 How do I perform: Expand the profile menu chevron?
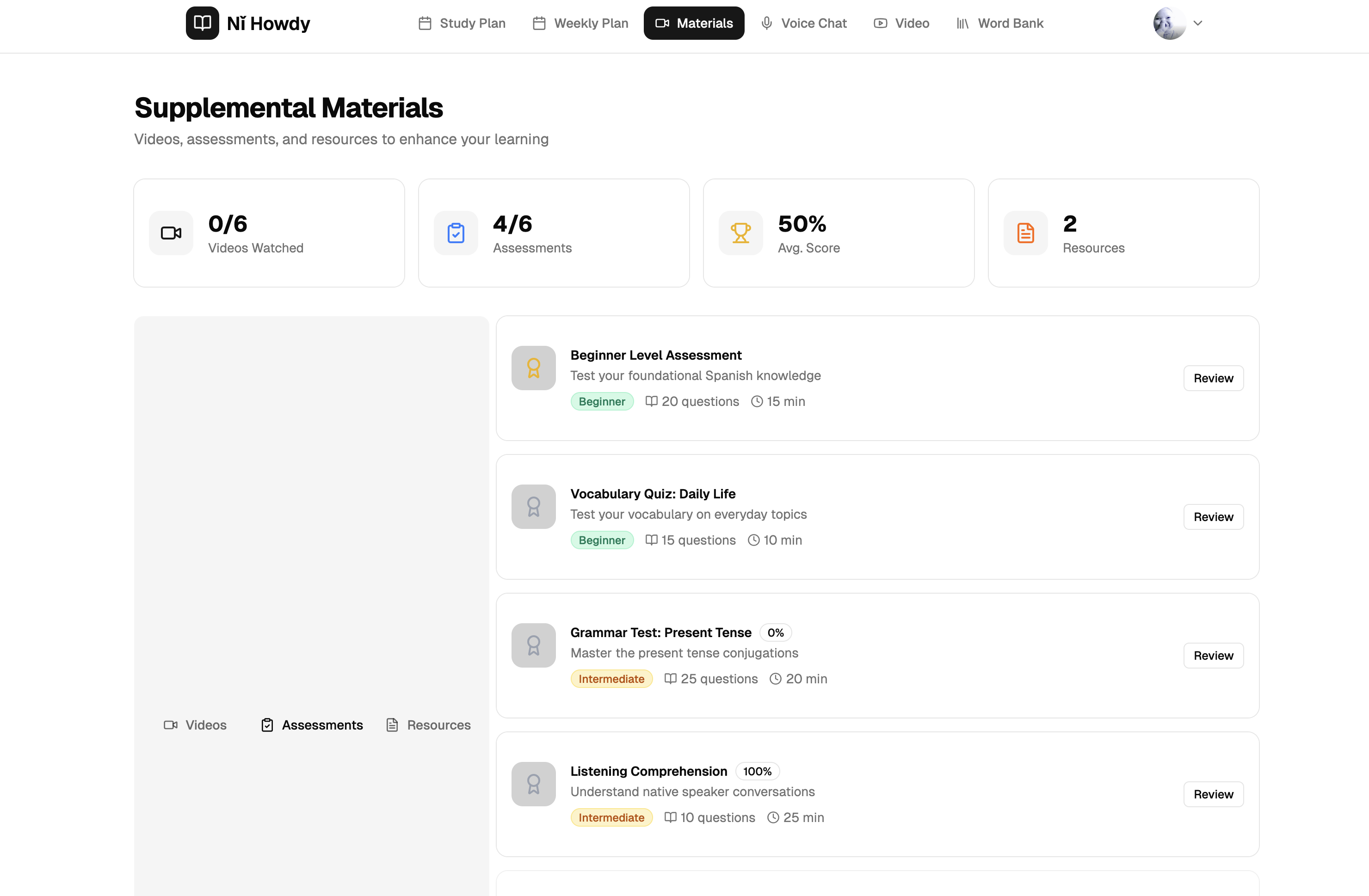pyautogui.click(x=1197, y=23)
